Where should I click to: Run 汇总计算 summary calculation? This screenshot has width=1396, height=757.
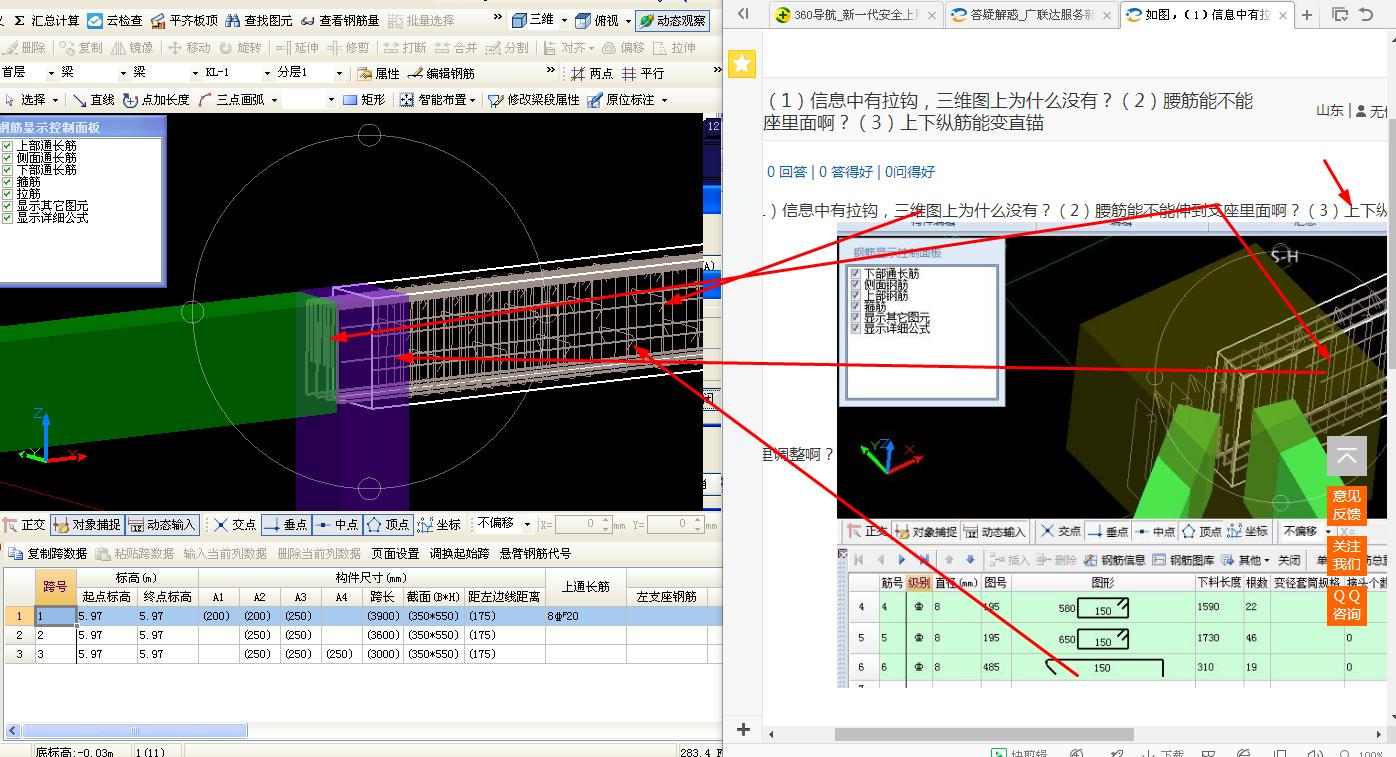click(x=47, y=20)
